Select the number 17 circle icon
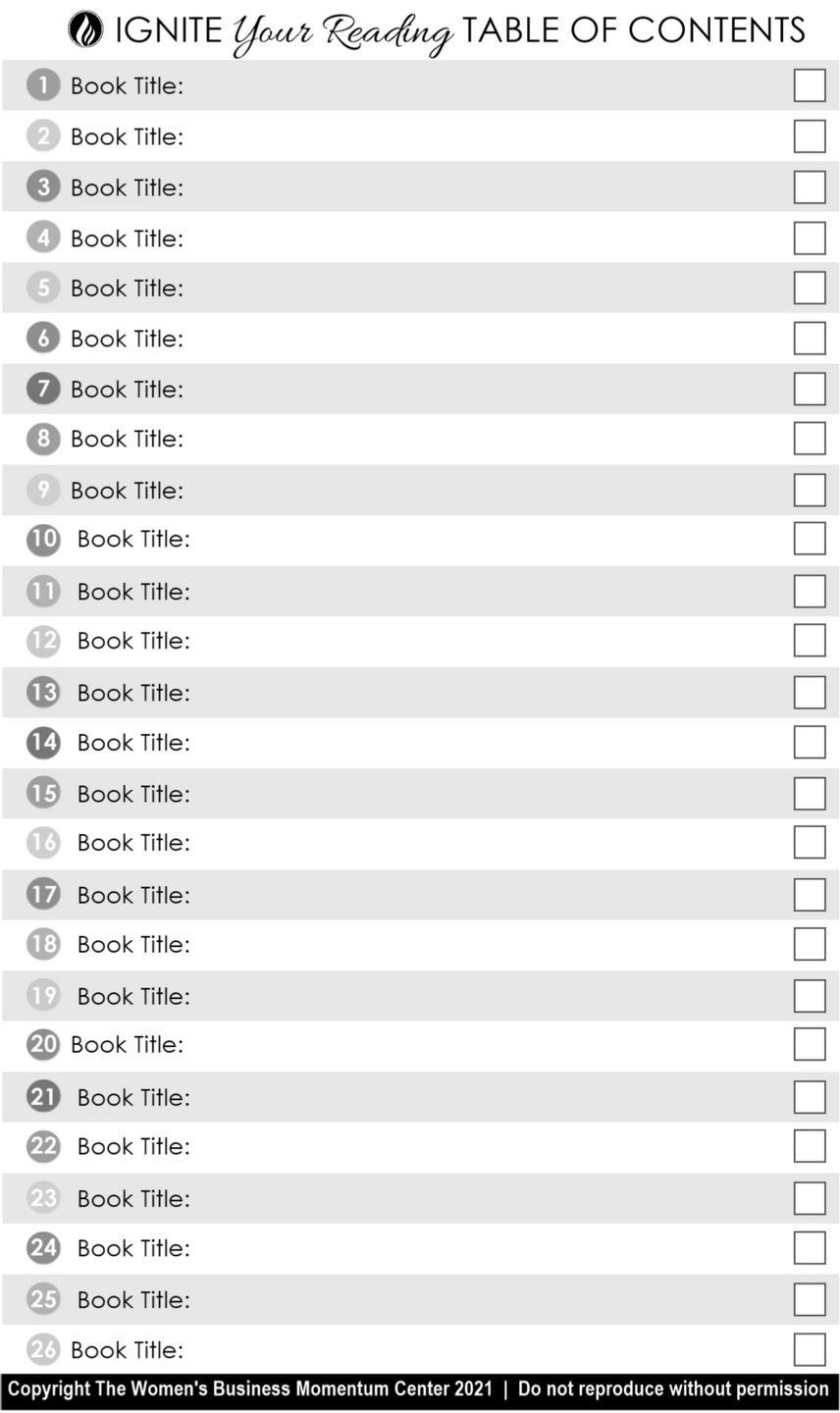This screenshot has height=1413, width=840. tap(43, 894)
